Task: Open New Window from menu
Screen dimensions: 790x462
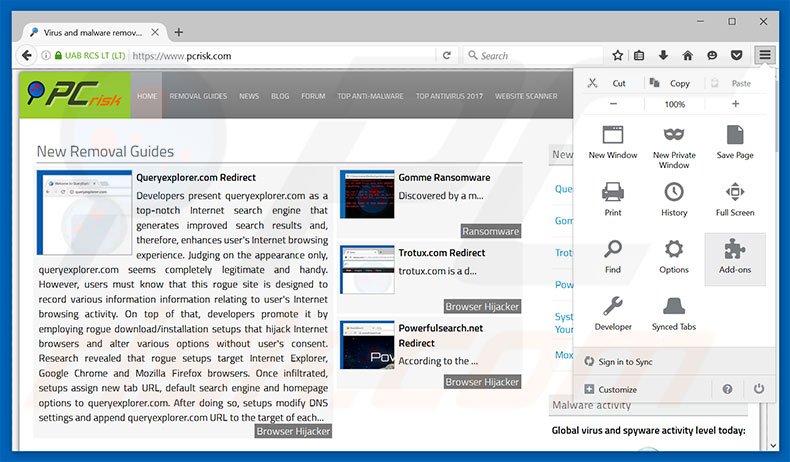Action: tap(613, 143)
